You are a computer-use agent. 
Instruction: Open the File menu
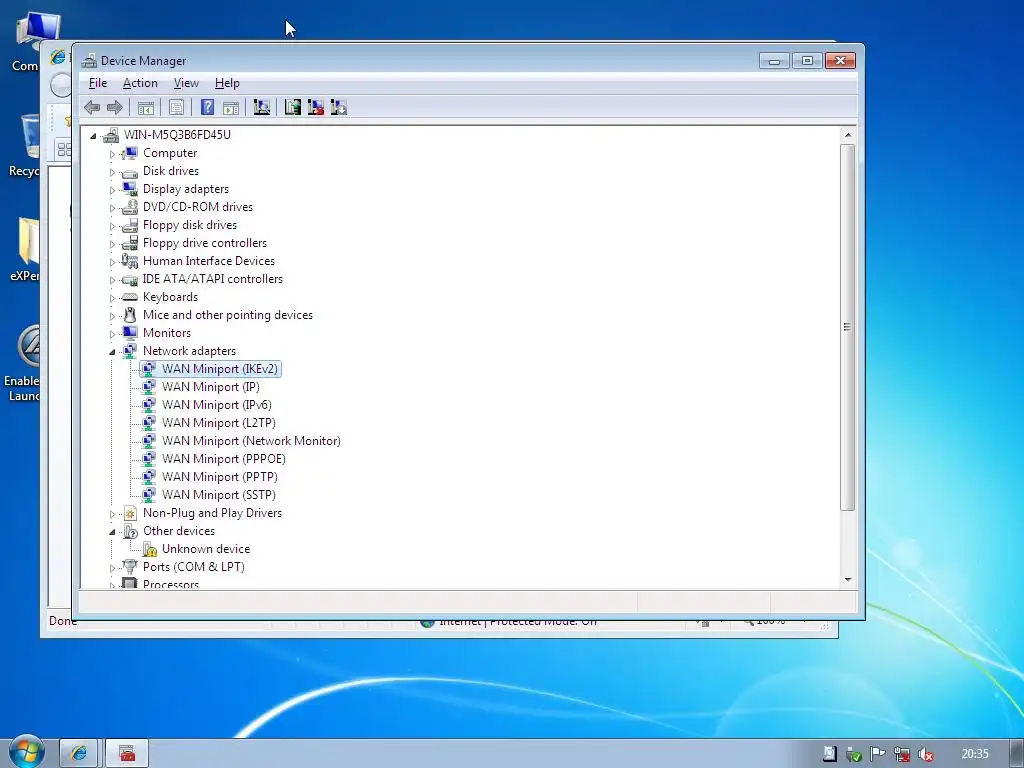point(98,83)
